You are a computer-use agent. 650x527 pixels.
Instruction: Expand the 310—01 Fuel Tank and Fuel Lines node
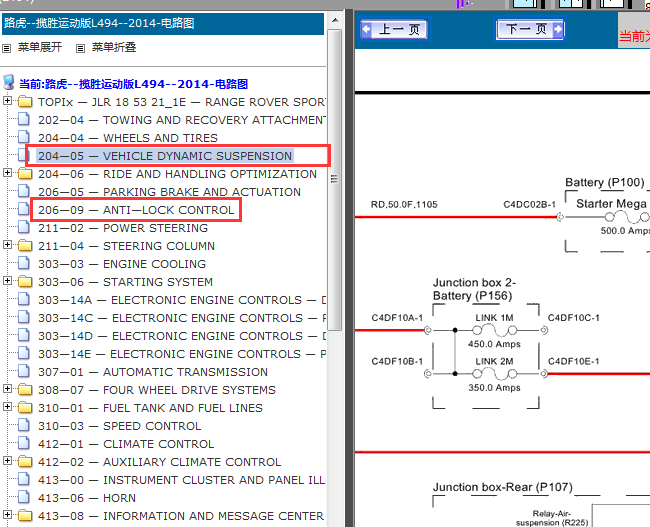[7, 407]
